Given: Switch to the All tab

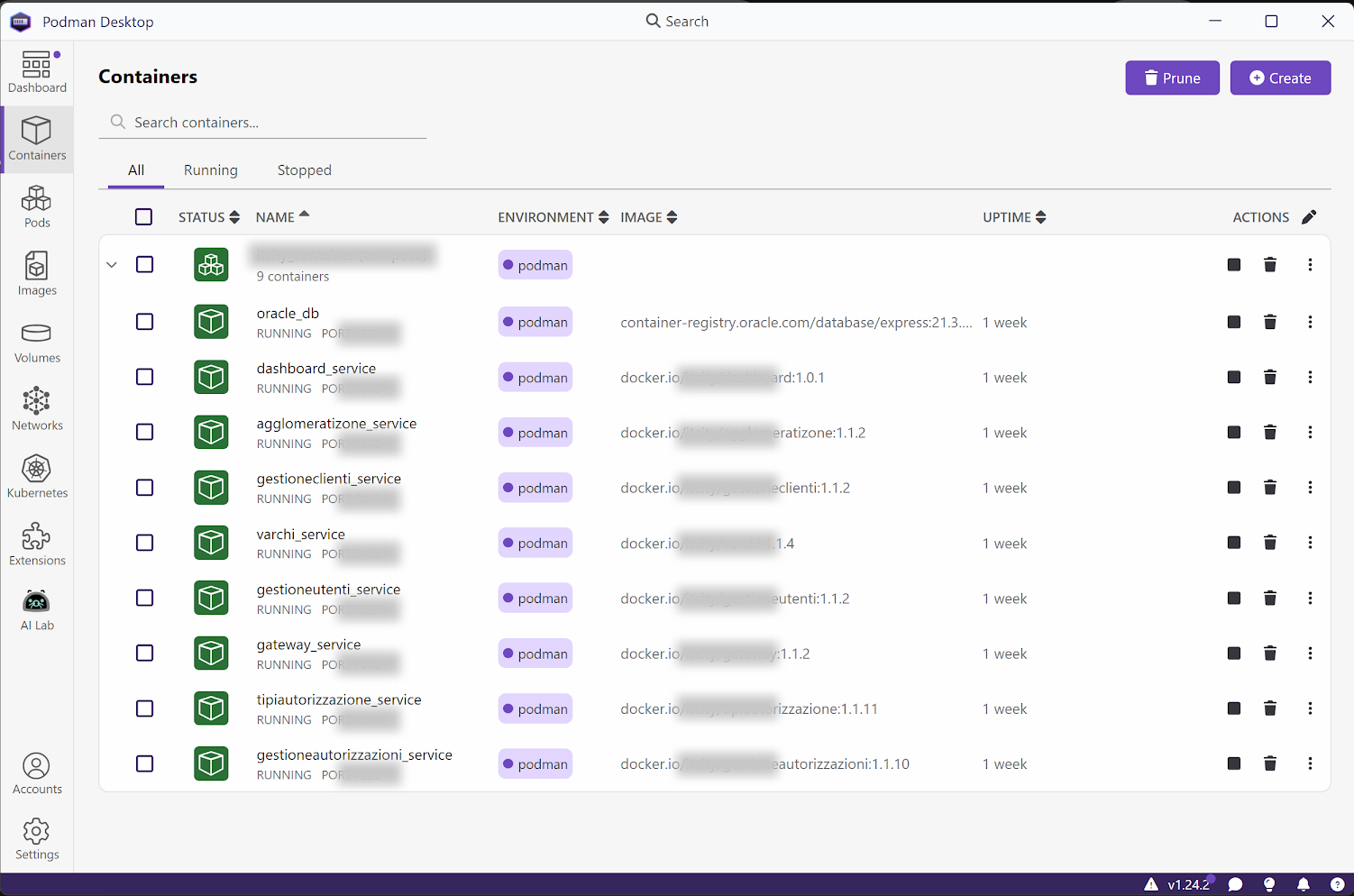Looking at the screenshot, I should click(136, 170).
